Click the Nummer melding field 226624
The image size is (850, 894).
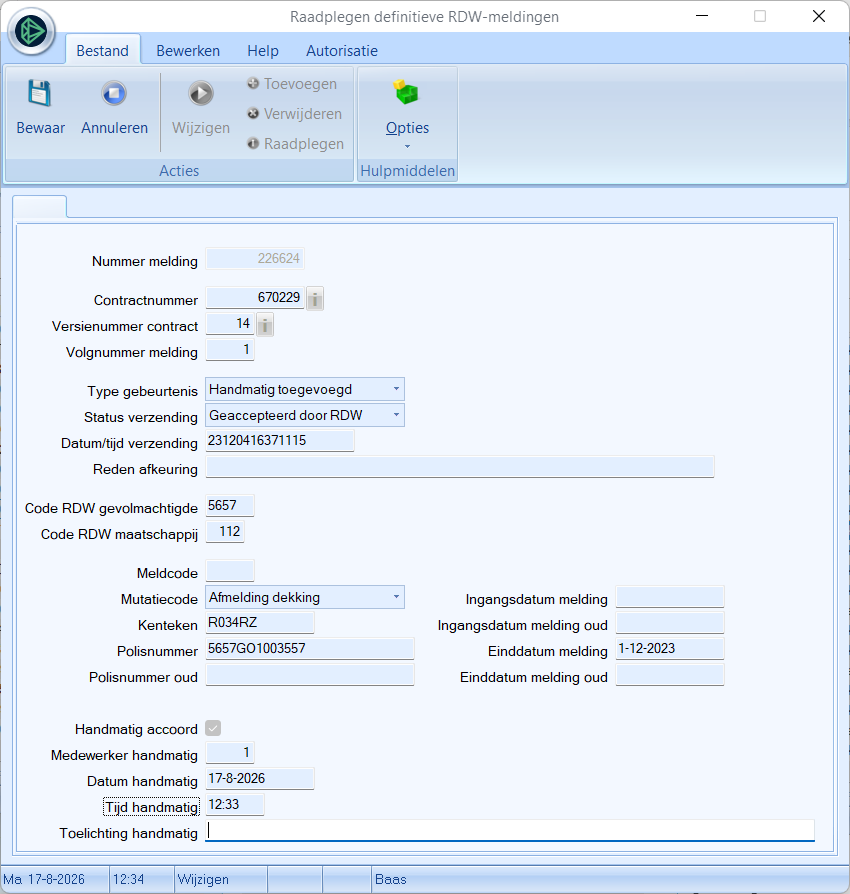point(255,259)
